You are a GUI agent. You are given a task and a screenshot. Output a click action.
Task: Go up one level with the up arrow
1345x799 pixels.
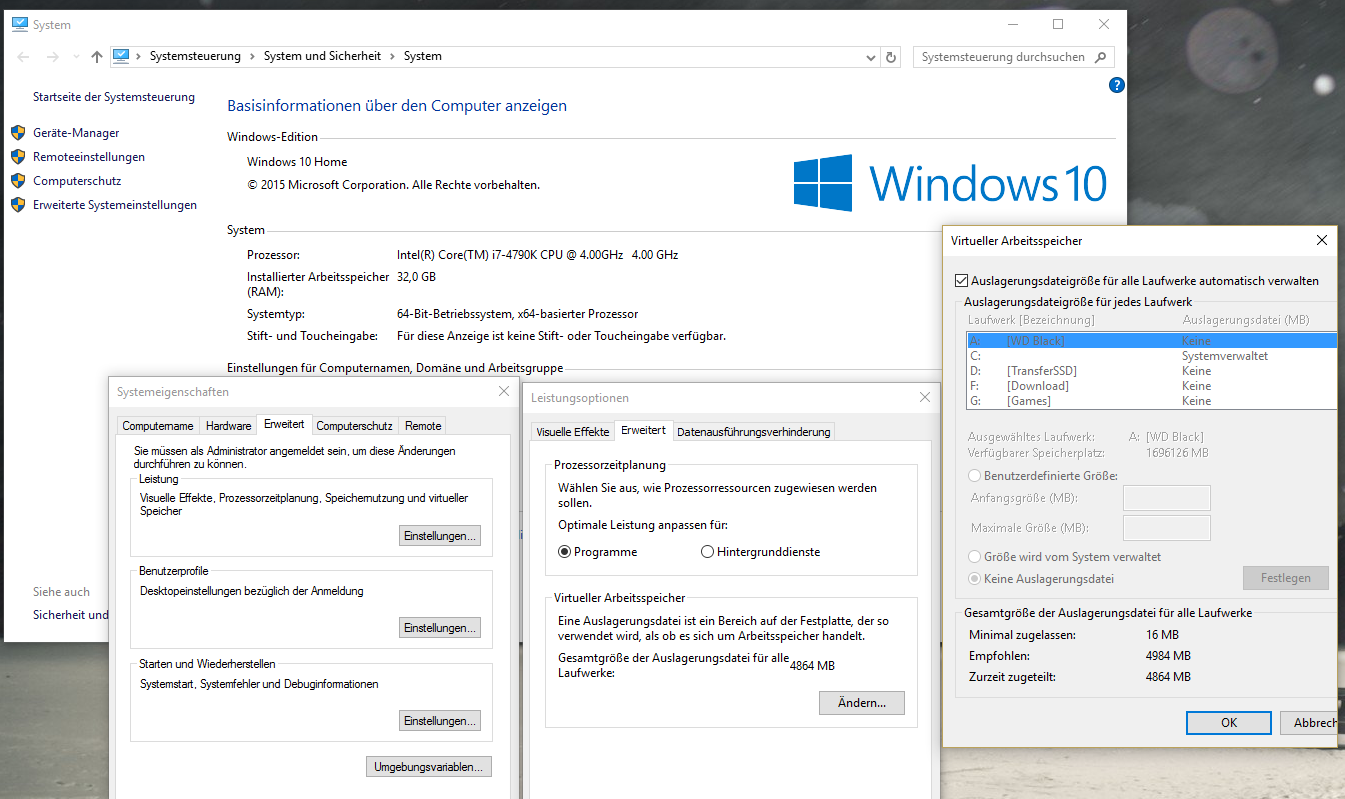point(96,57)
